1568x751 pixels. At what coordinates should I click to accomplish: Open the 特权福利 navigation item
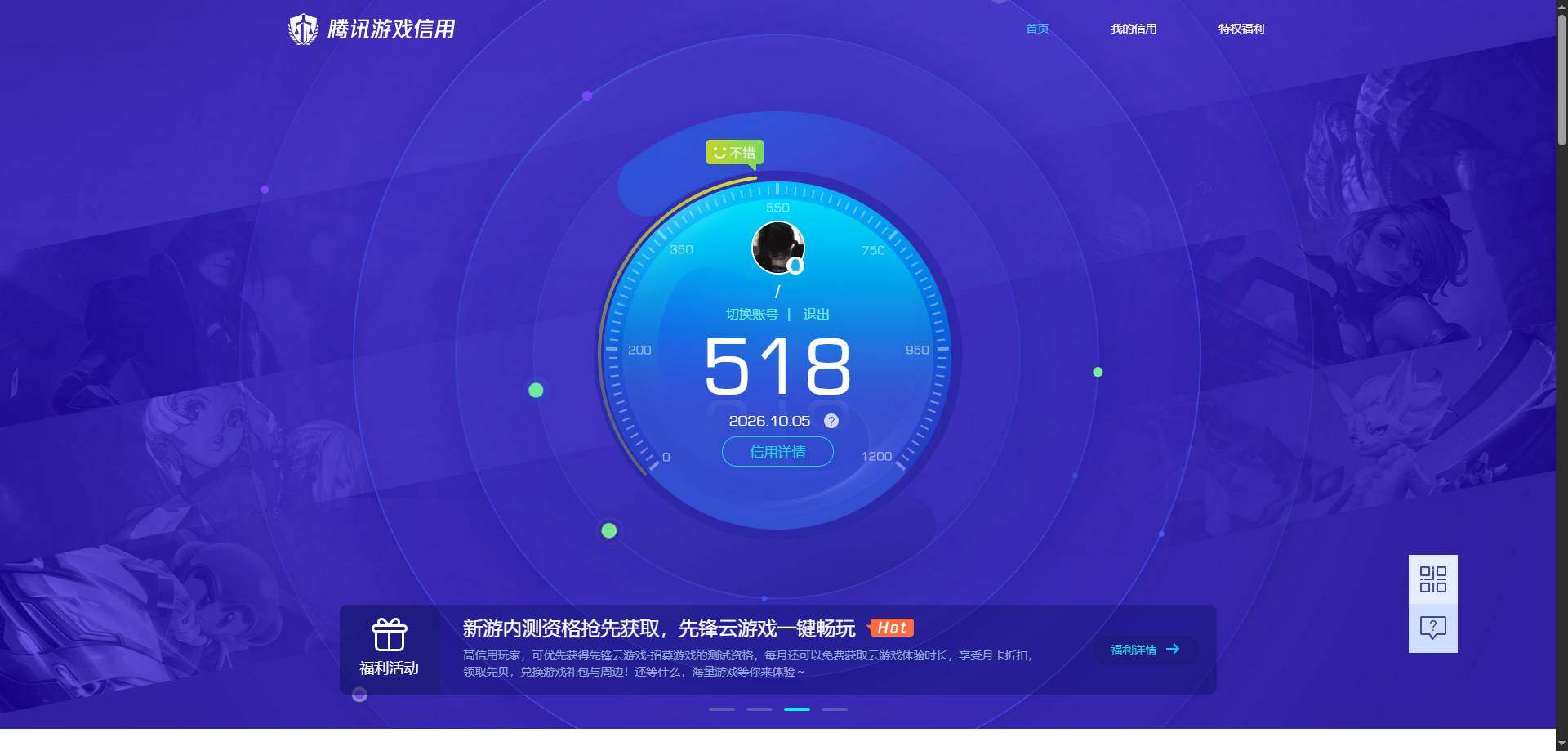click(x=1241, y=29)
